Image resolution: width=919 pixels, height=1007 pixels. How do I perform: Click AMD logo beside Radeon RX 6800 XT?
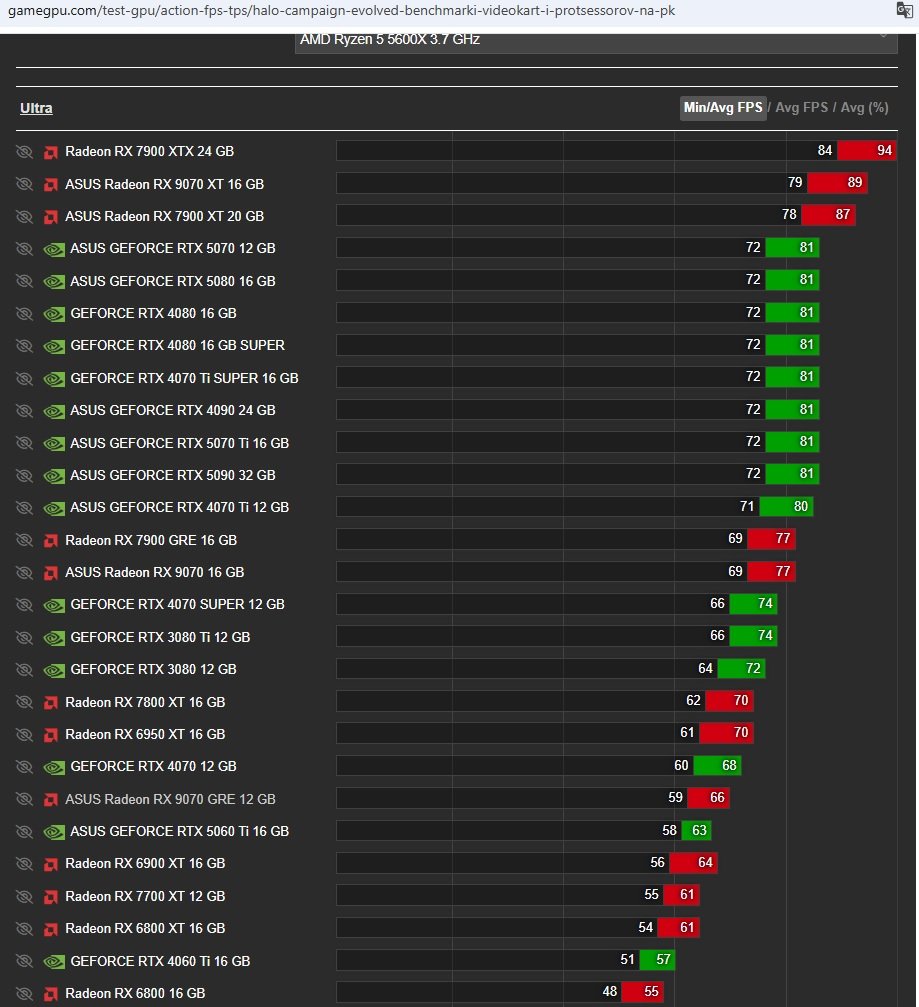[x=51, y=929]
